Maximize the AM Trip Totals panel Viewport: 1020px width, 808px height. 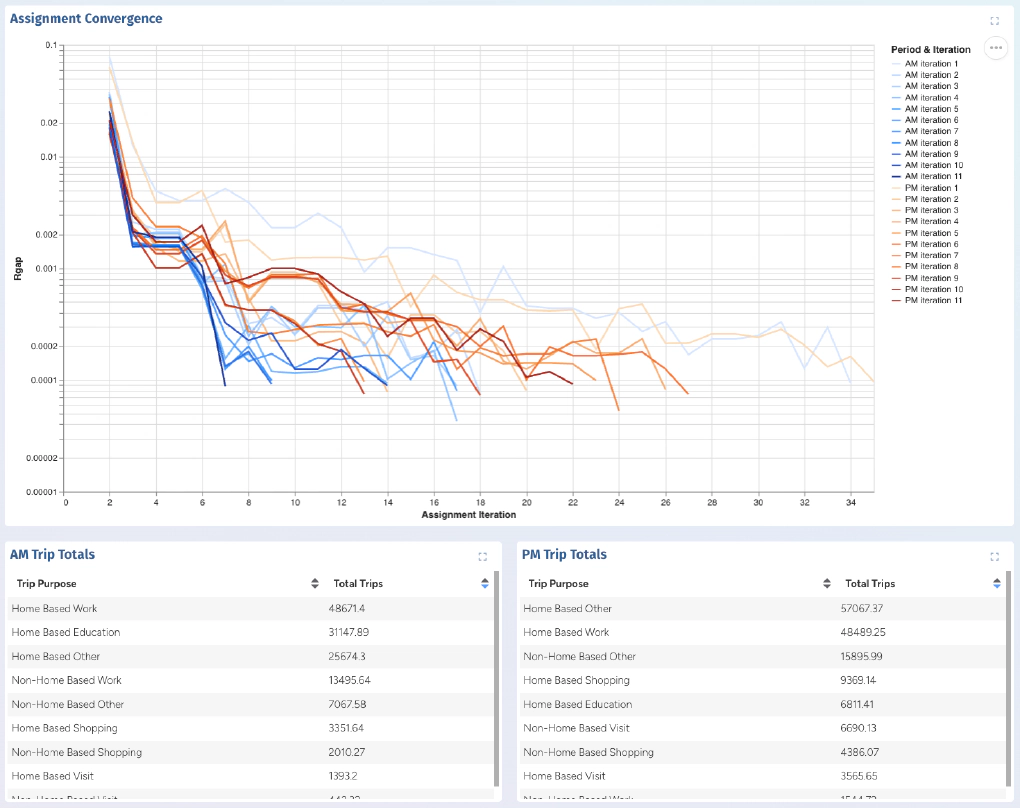pos(482,557)
